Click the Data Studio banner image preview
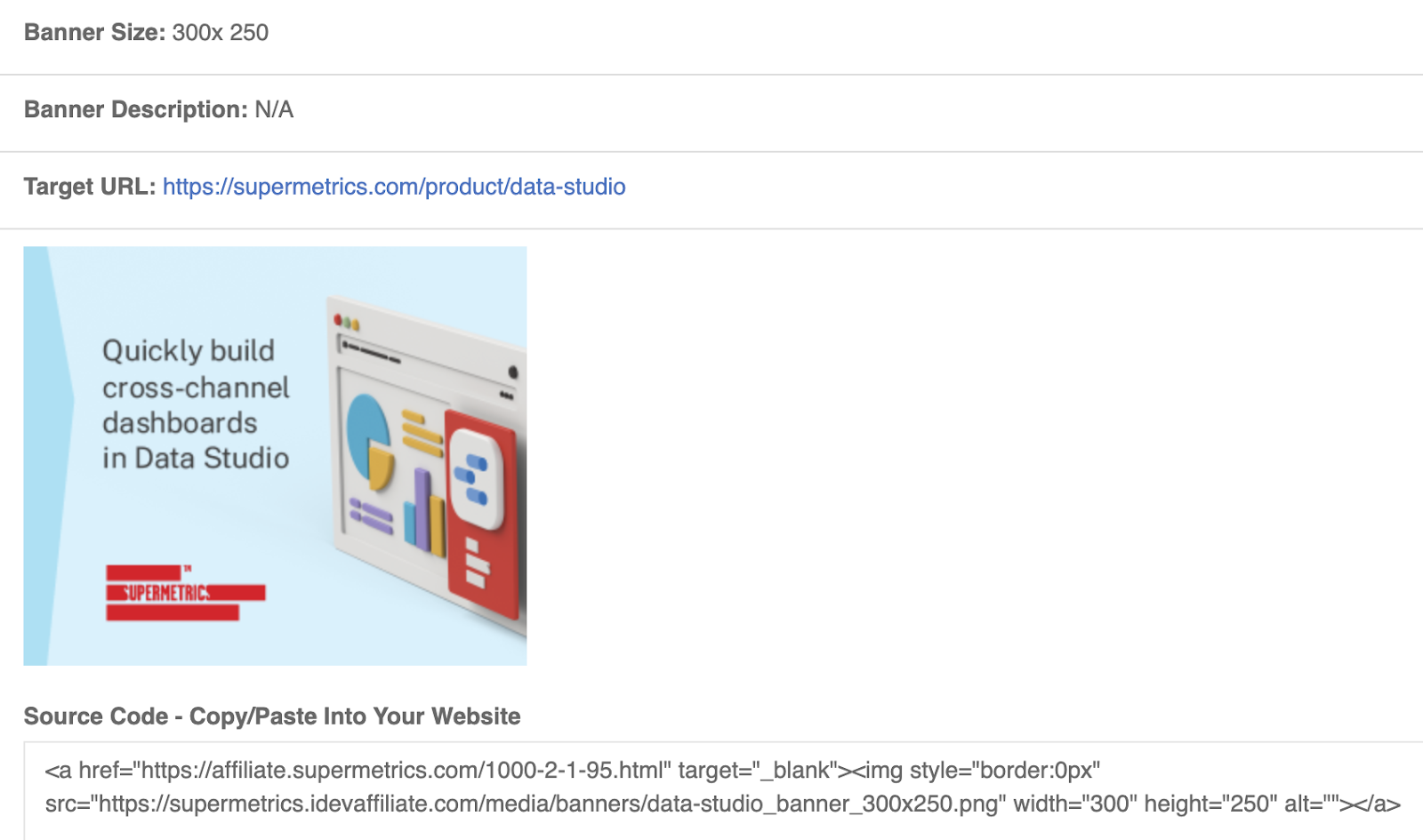 [x=275, y=456]
